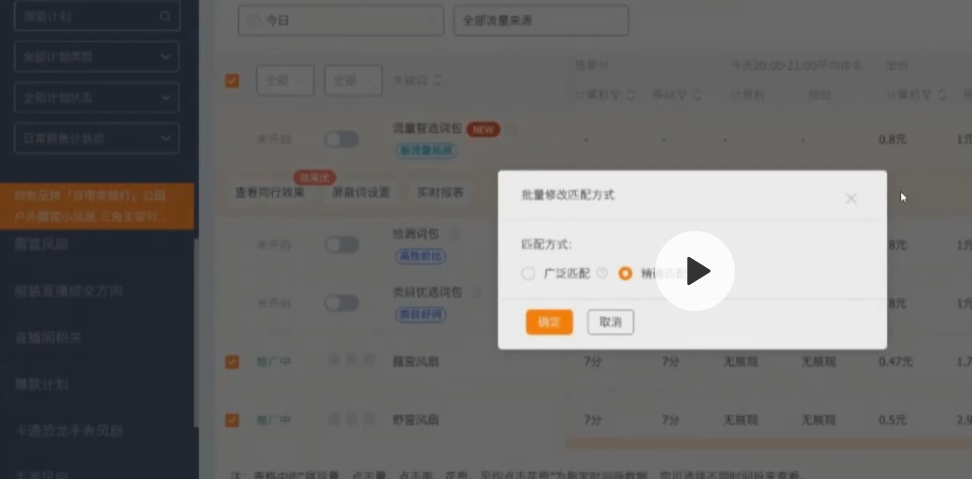Click the search magnifier icon in sidebar
This screenshot has height=479, width=972.
coord(165,16)
